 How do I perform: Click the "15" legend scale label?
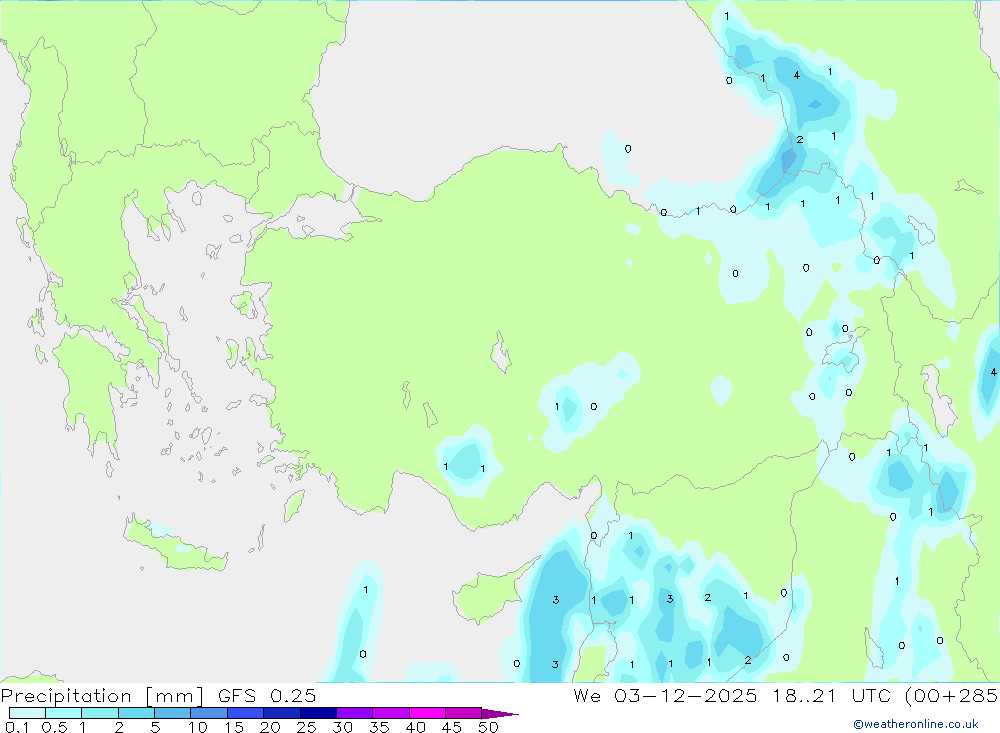pyautogui.click(x=234, y=727)
